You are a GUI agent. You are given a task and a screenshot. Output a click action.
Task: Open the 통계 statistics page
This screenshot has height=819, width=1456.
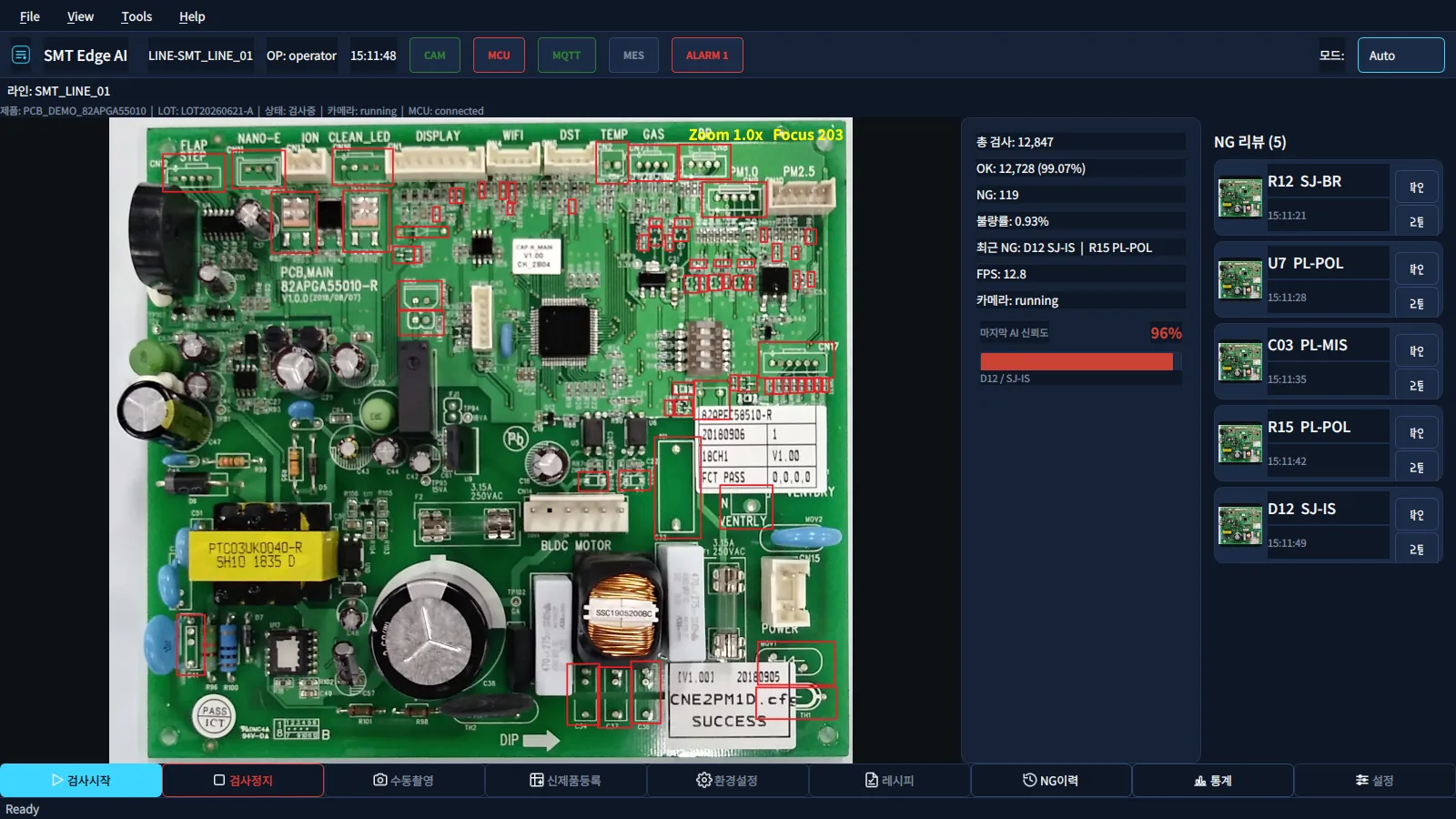[1213, 780]
